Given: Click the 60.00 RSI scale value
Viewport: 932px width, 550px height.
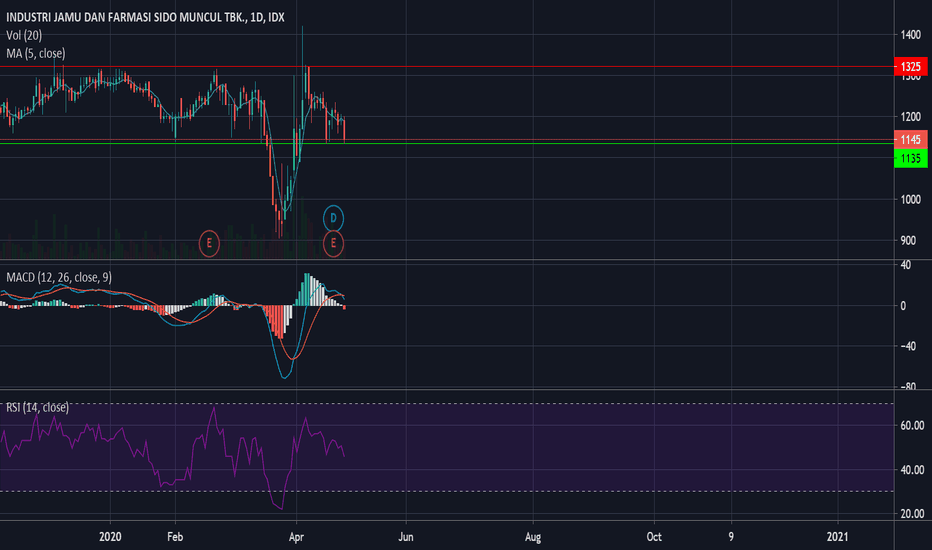Looking at the screenshot, I should (912, 426).
